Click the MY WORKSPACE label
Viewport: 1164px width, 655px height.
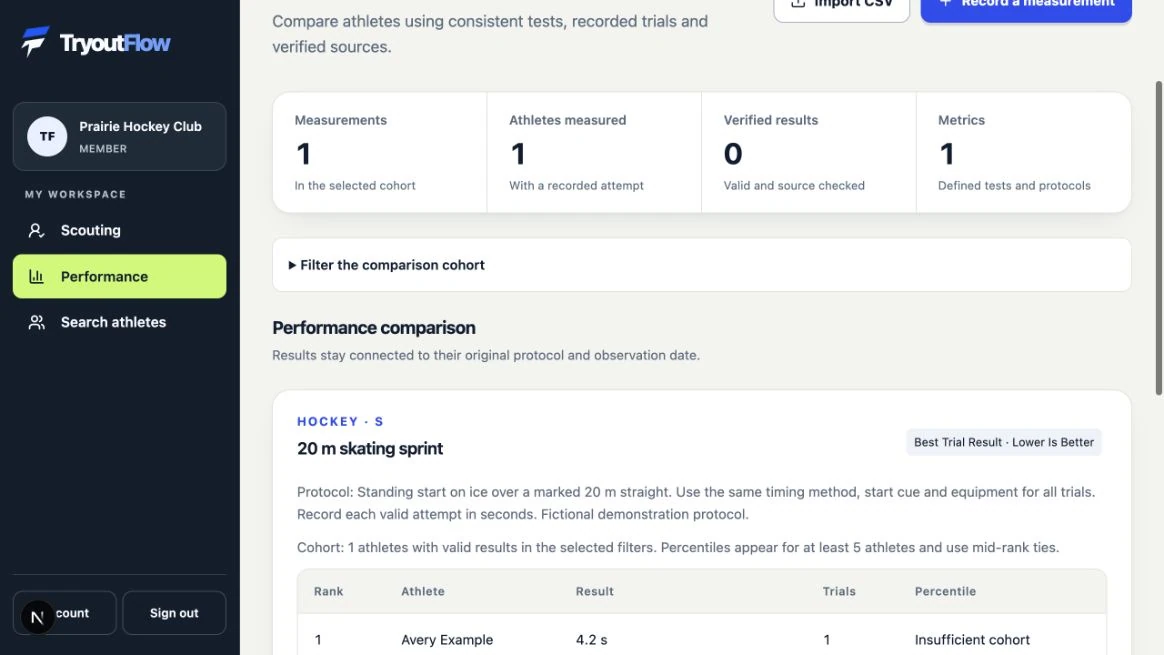point(75,195)
